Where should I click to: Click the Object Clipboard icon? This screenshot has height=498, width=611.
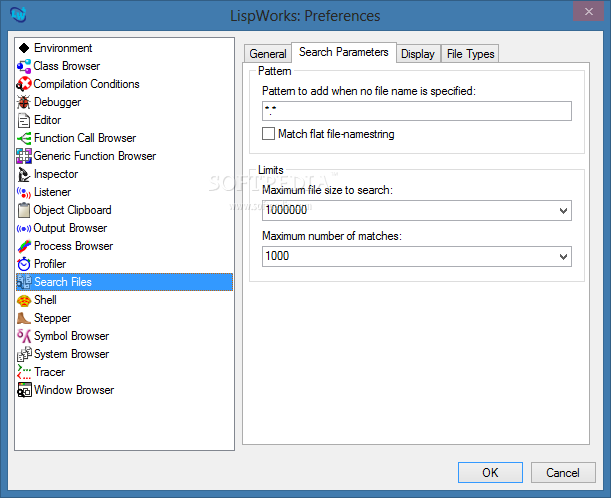pos(24,210)
